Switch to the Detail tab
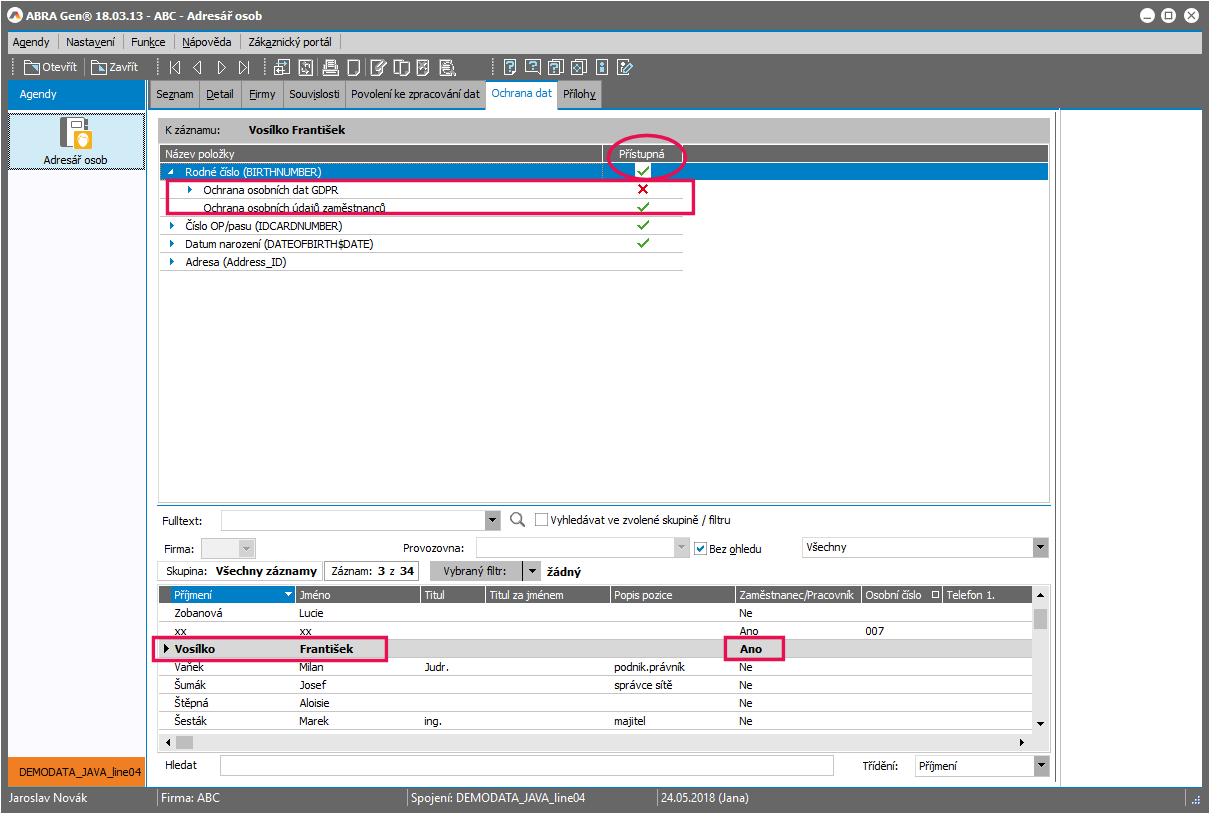The height and width of the screenshot is (814, 1210). tap(220, 94)
